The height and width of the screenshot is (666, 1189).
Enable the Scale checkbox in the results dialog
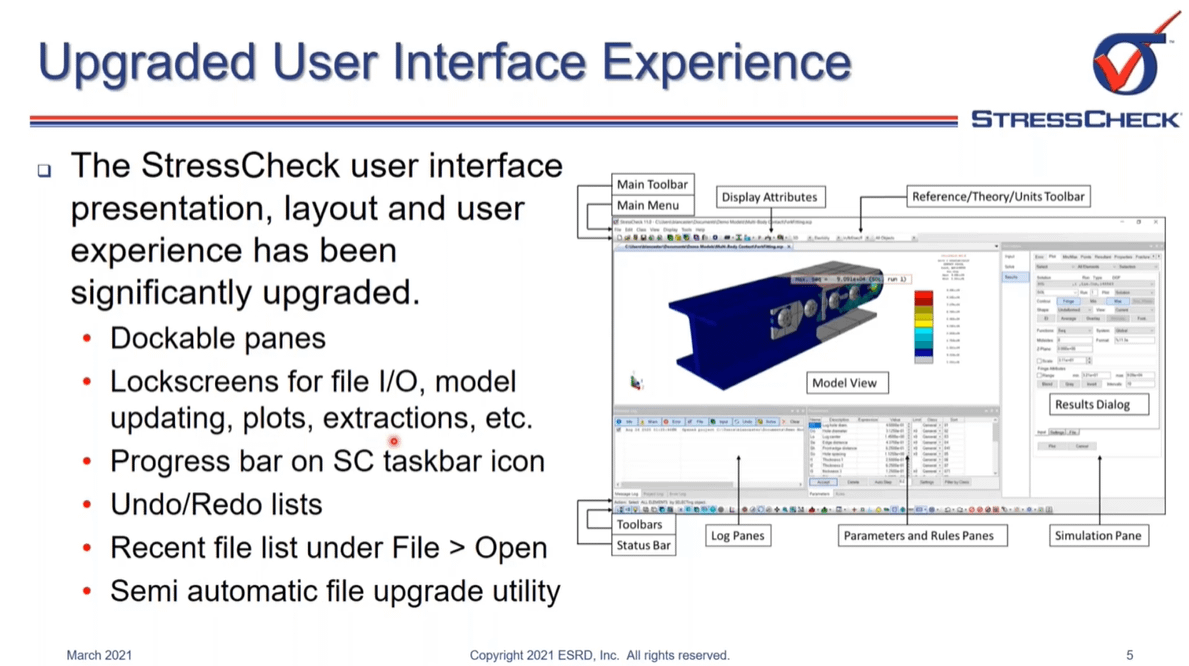click(x=1040, y=361)
